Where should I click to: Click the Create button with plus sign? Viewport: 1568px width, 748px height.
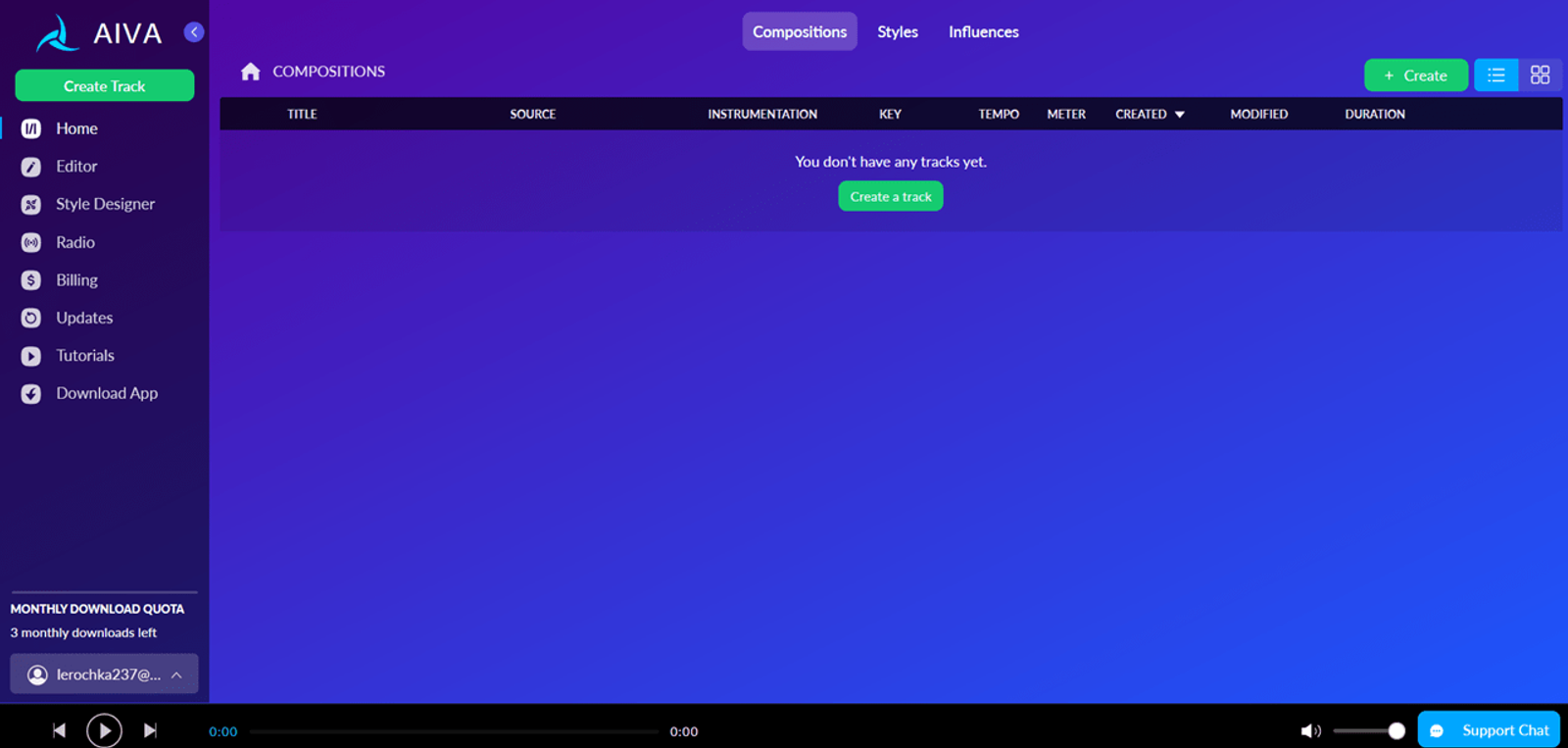click(x=1416, y=75)
